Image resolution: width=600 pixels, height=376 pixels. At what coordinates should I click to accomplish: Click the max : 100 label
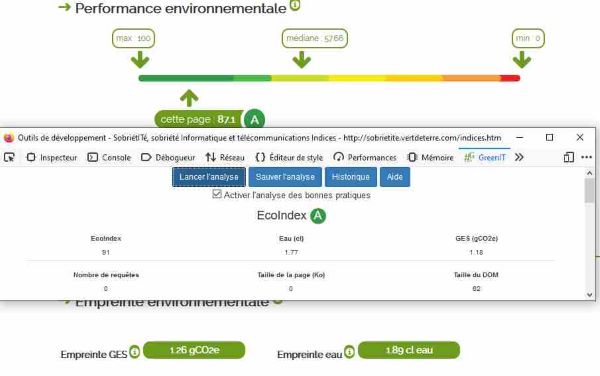point(134,38)
